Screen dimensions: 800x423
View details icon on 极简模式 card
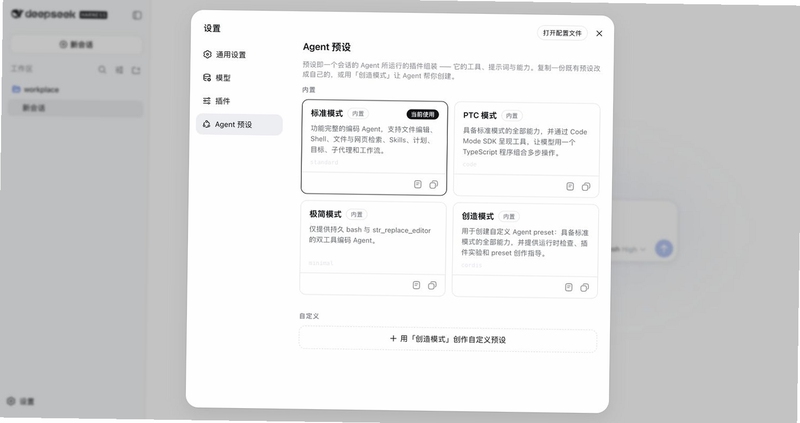(x=416, y=285)
